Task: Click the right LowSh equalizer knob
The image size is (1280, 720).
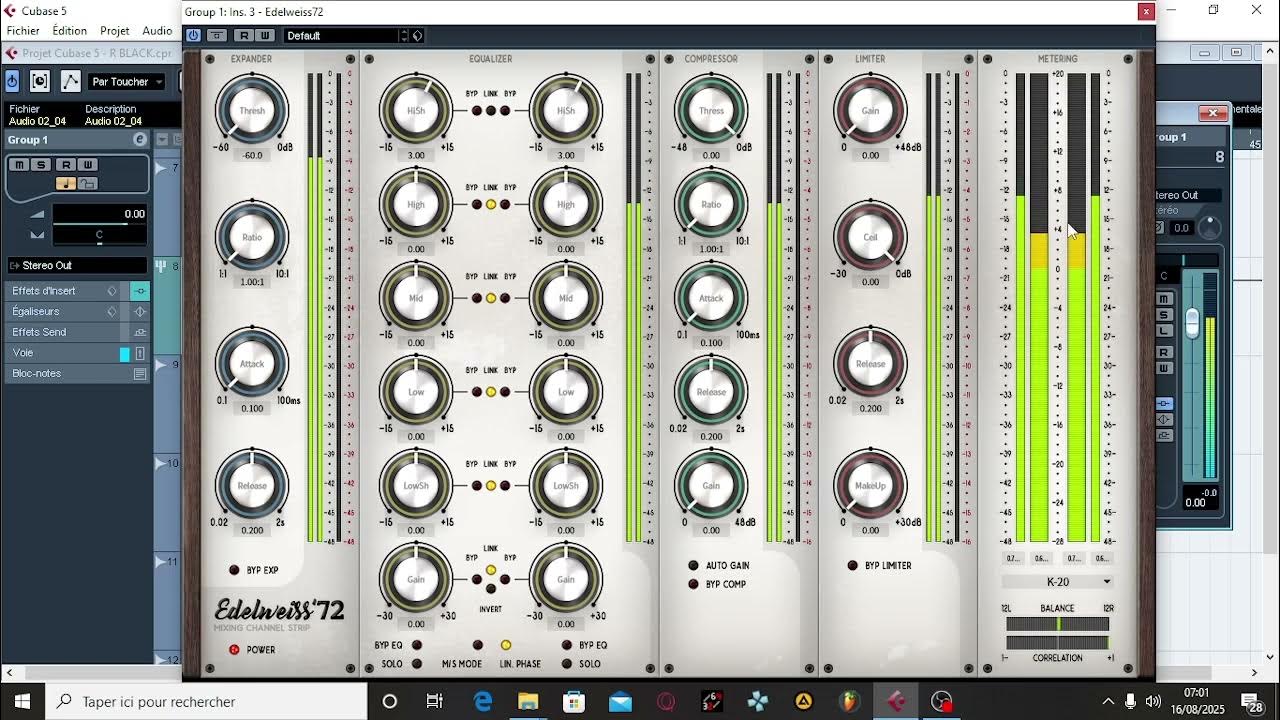Action: point(566,485)
